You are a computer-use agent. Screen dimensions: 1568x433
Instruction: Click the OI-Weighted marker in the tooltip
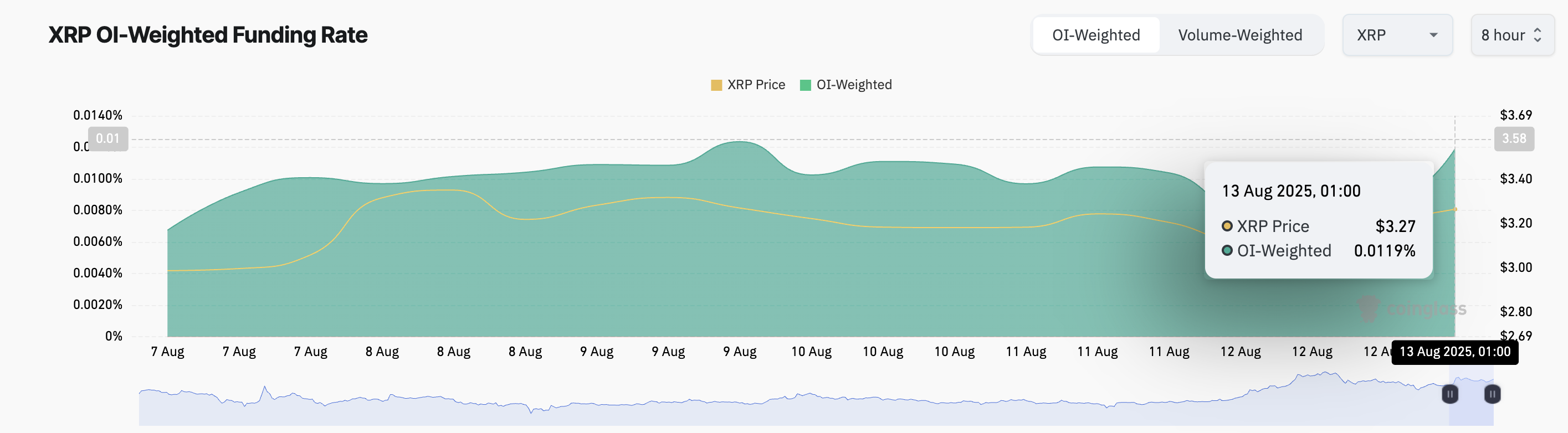coord(1227,251)
